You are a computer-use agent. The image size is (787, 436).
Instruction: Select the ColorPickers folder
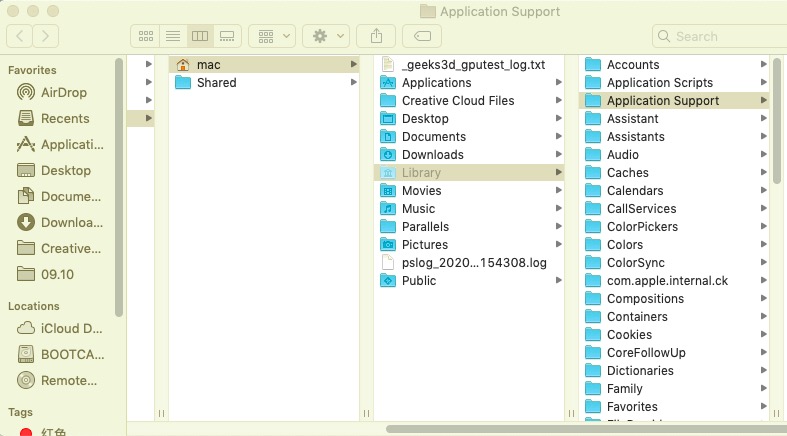[x=674, y=227]
